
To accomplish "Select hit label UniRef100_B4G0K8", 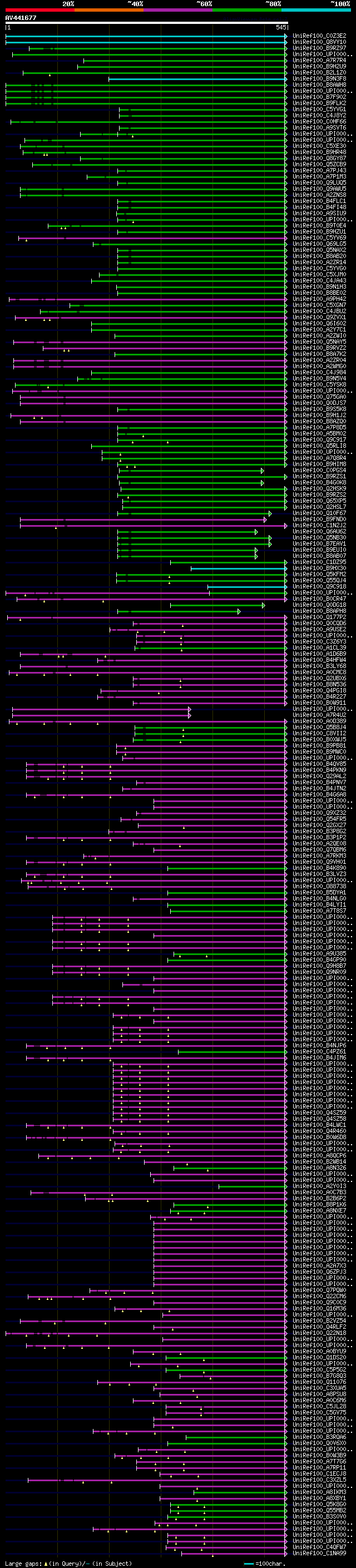I will click(319, 482).
